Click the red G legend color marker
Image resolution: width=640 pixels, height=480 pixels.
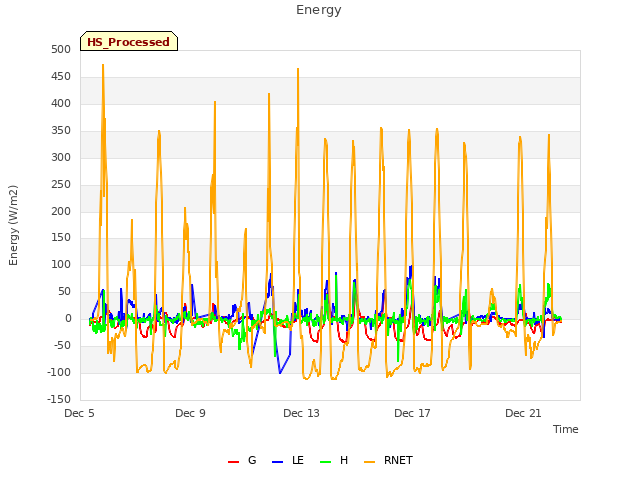click(233, 462)
